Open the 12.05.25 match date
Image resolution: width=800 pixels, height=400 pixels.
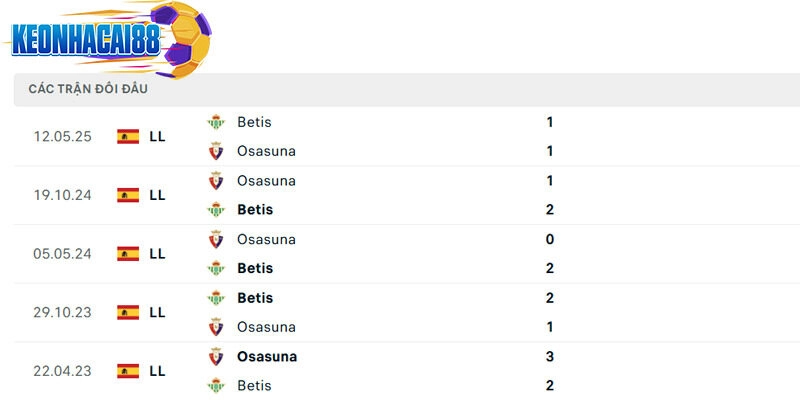tap(62, 137)
